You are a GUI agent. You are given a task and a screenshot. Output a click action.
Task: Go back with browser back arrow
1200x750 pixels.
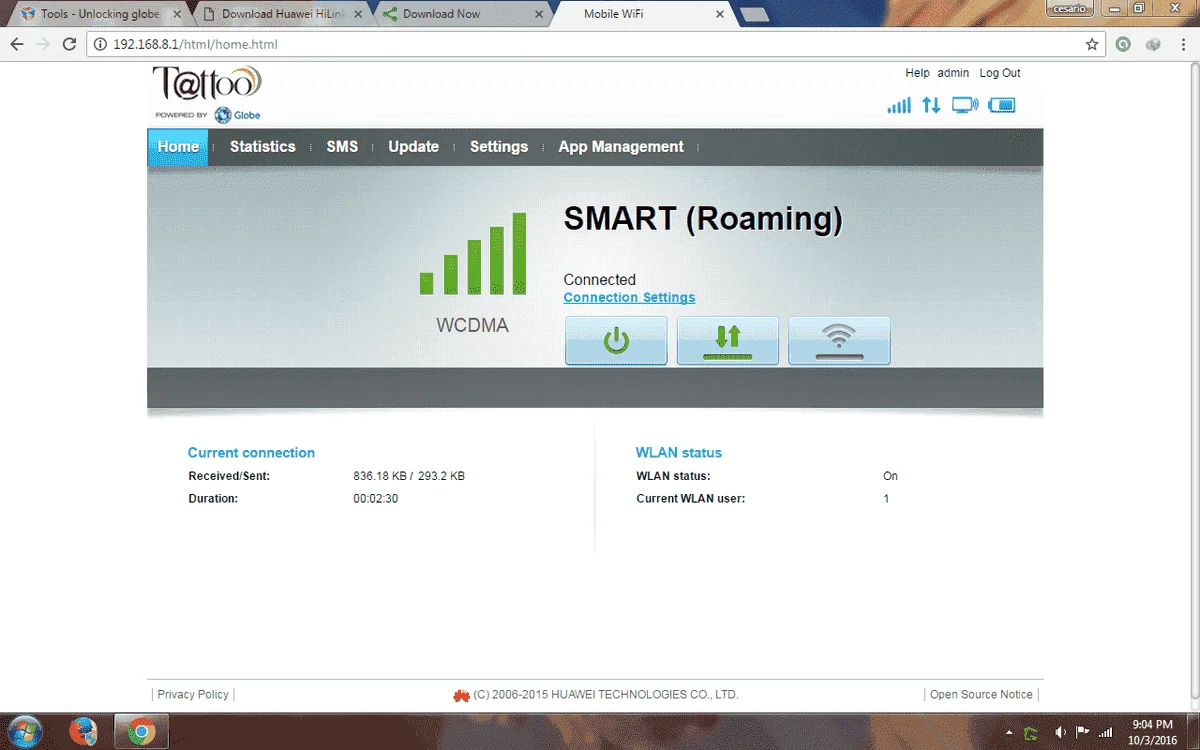pos(17,44)
